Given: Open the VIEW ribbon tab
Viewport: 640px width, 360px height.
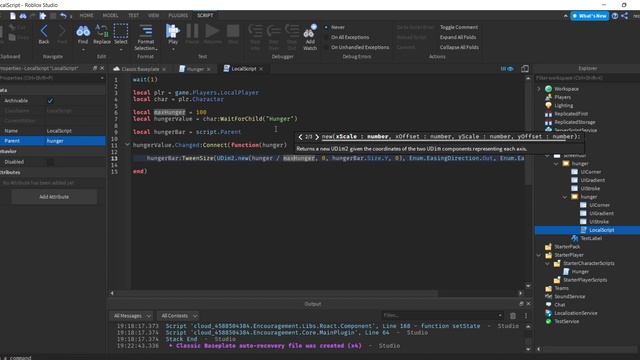Looking at the screenshot, I should tap(153, 15).
